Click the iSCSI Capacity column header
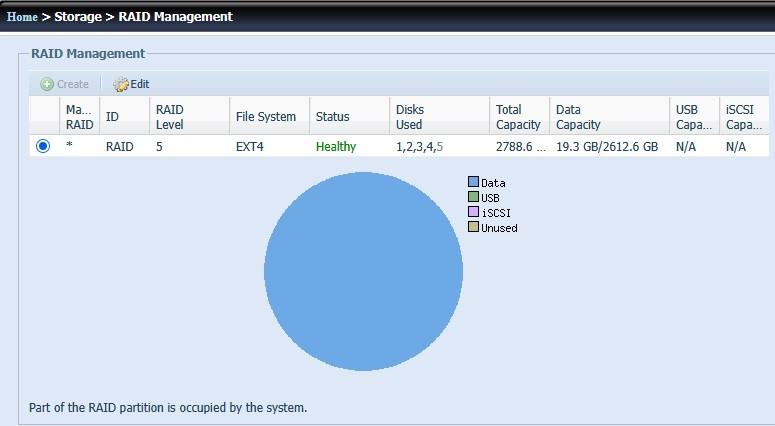 click(743, 117)
